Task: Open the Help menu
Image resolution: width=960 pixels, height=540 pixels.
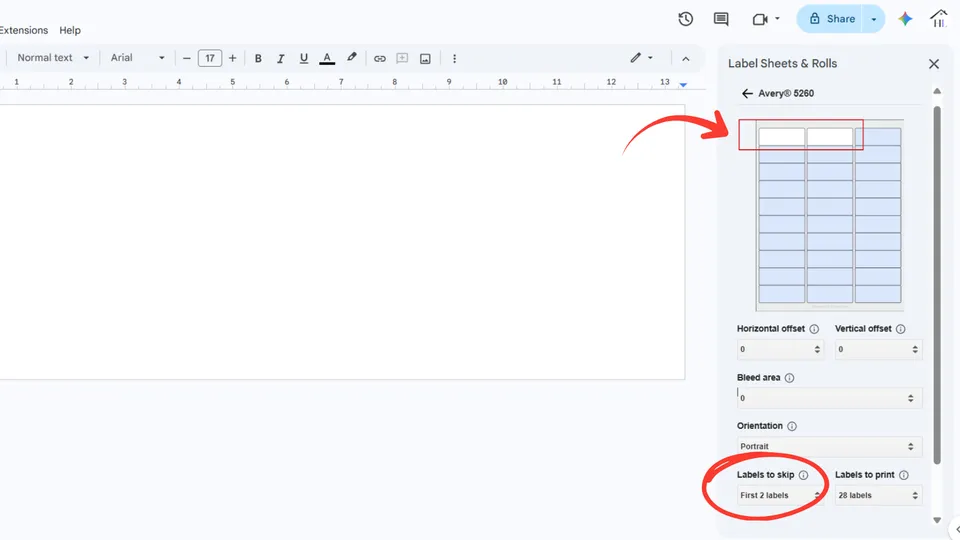Action: click(70, 30)
